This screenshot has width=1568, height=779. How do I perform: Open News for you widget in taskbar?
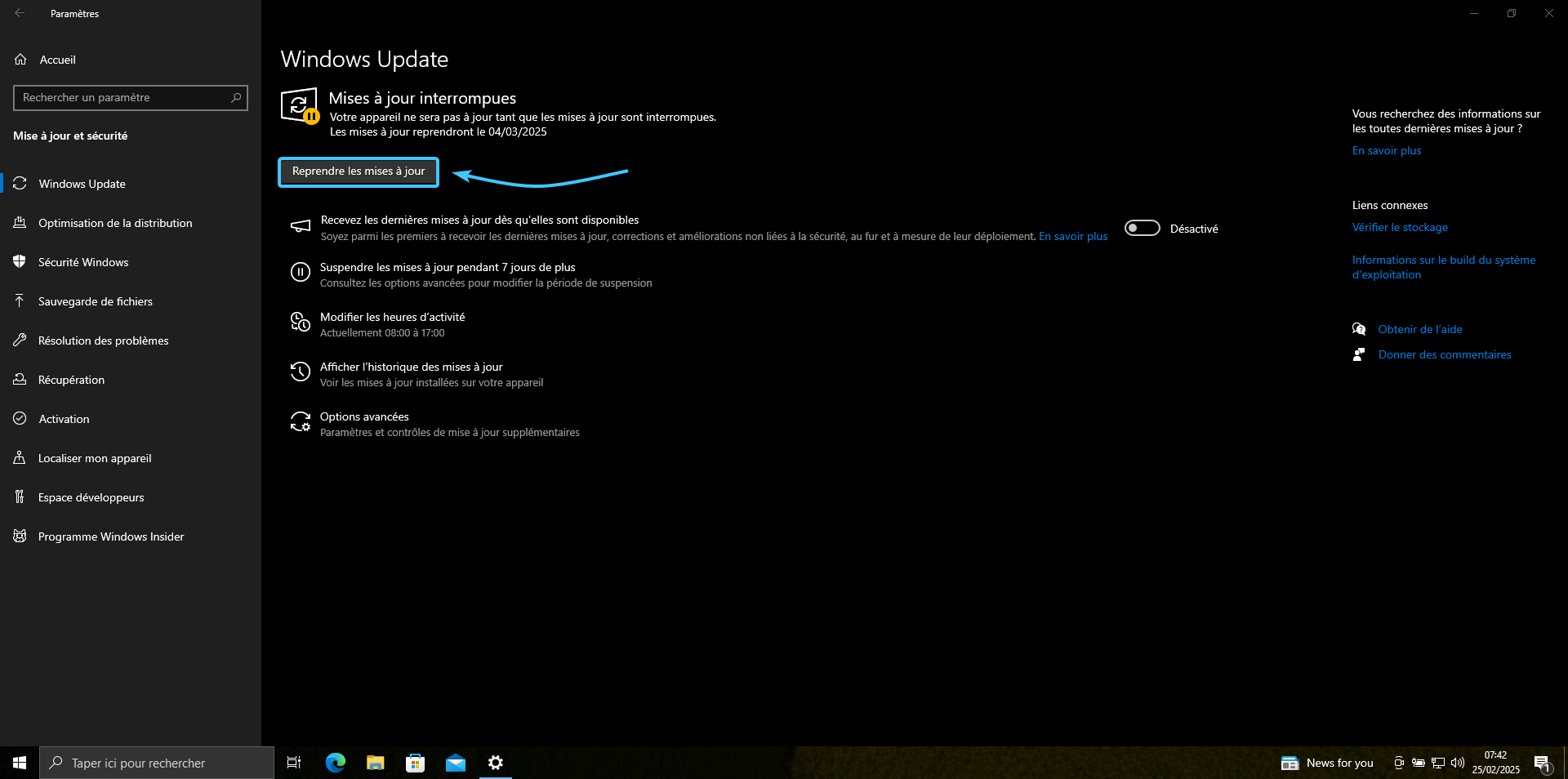point(1327,763)
